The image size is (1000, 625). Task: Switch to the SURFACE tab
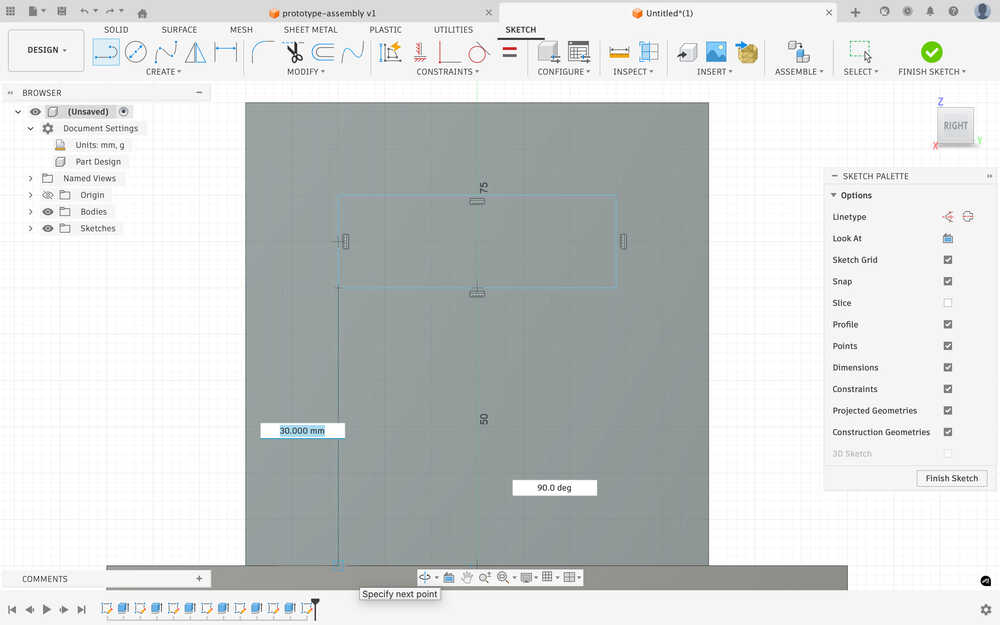[179, 29]
